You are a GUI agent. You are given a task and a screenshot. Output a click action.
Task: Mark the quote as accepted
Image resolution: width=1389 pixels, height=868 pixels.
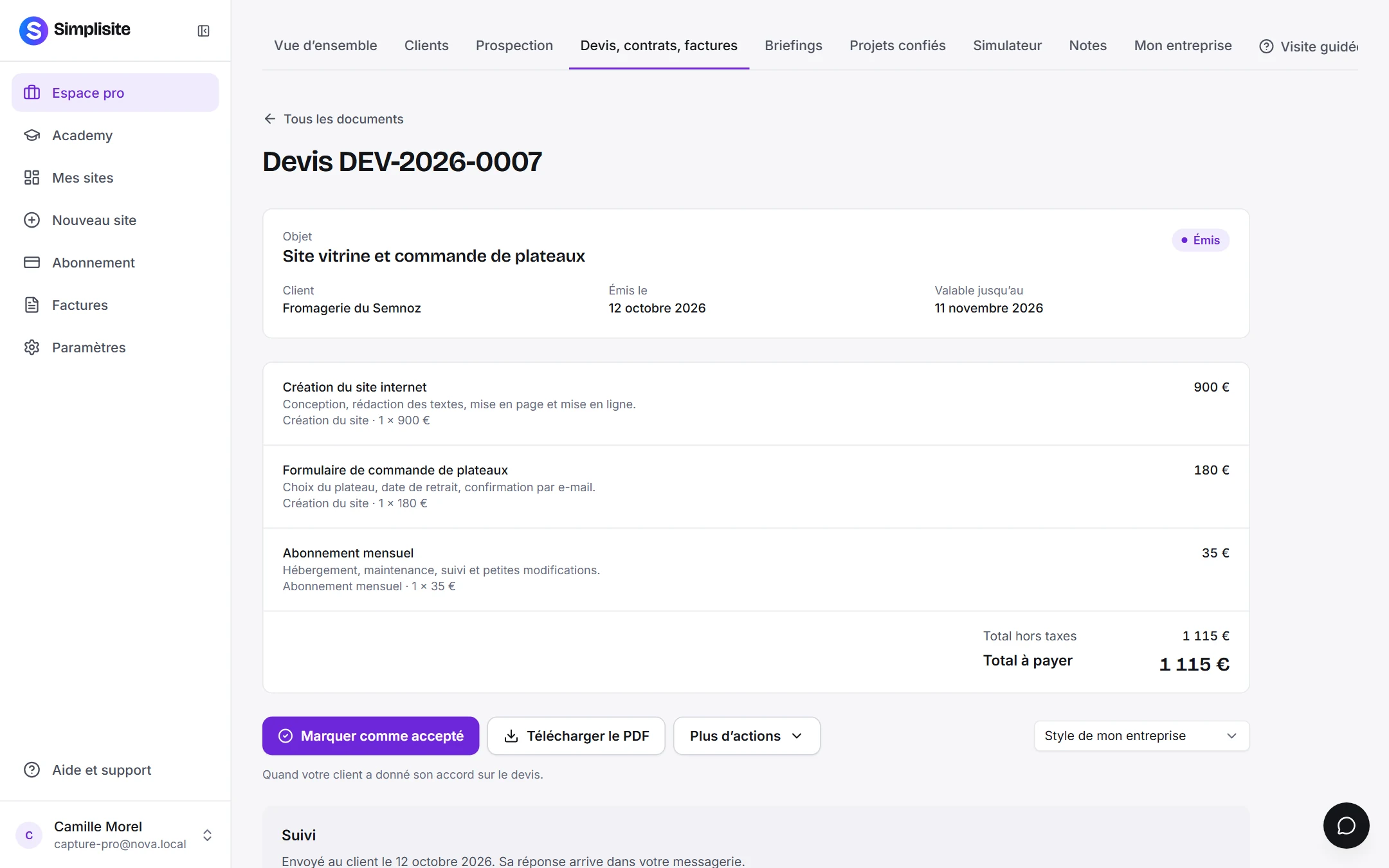371,736
